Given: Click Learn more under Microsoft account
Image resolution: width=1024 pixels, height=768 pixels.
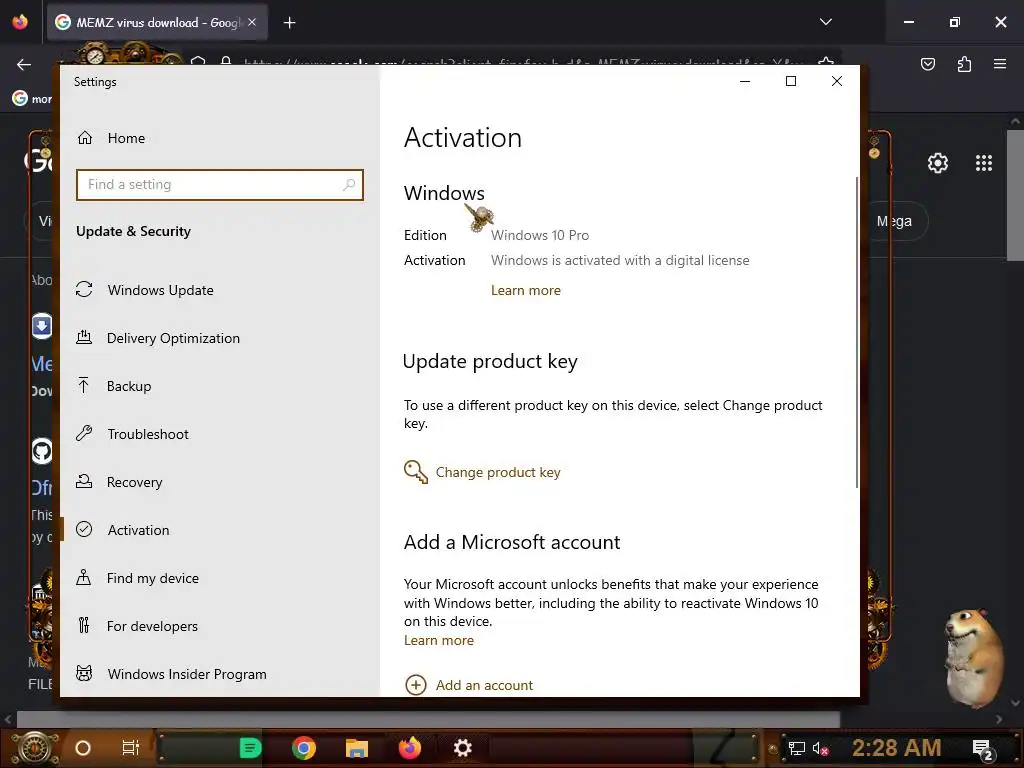Looking at the screenshot, I should 439,641.
